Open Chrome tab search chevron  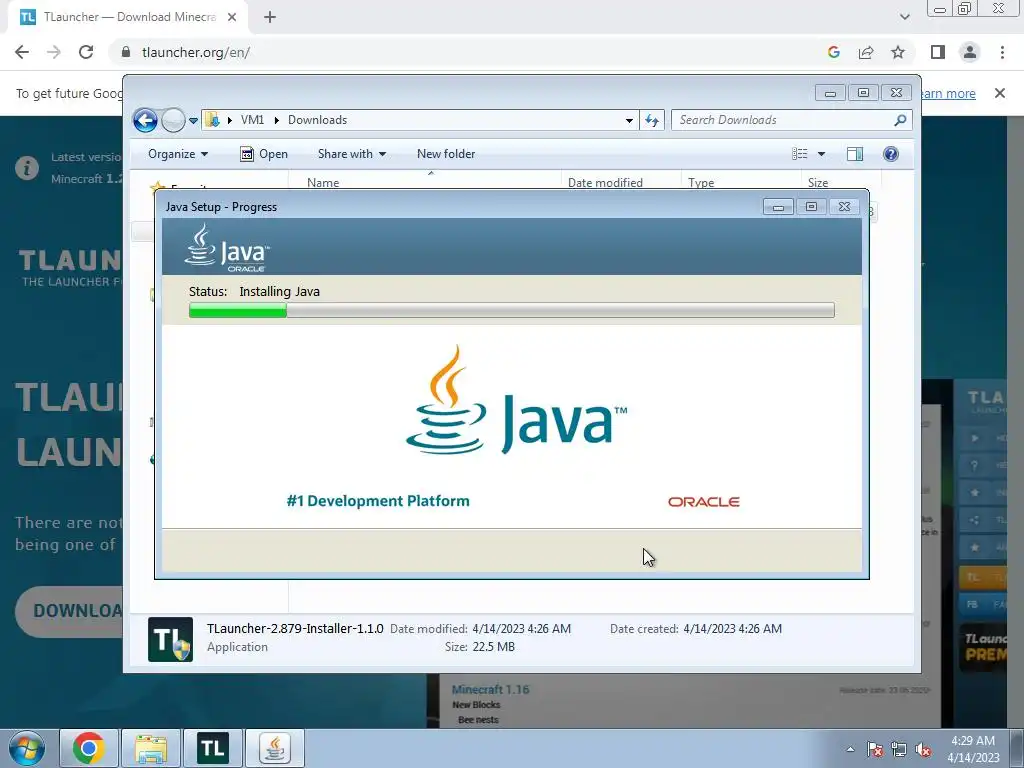tap(904, 17)
